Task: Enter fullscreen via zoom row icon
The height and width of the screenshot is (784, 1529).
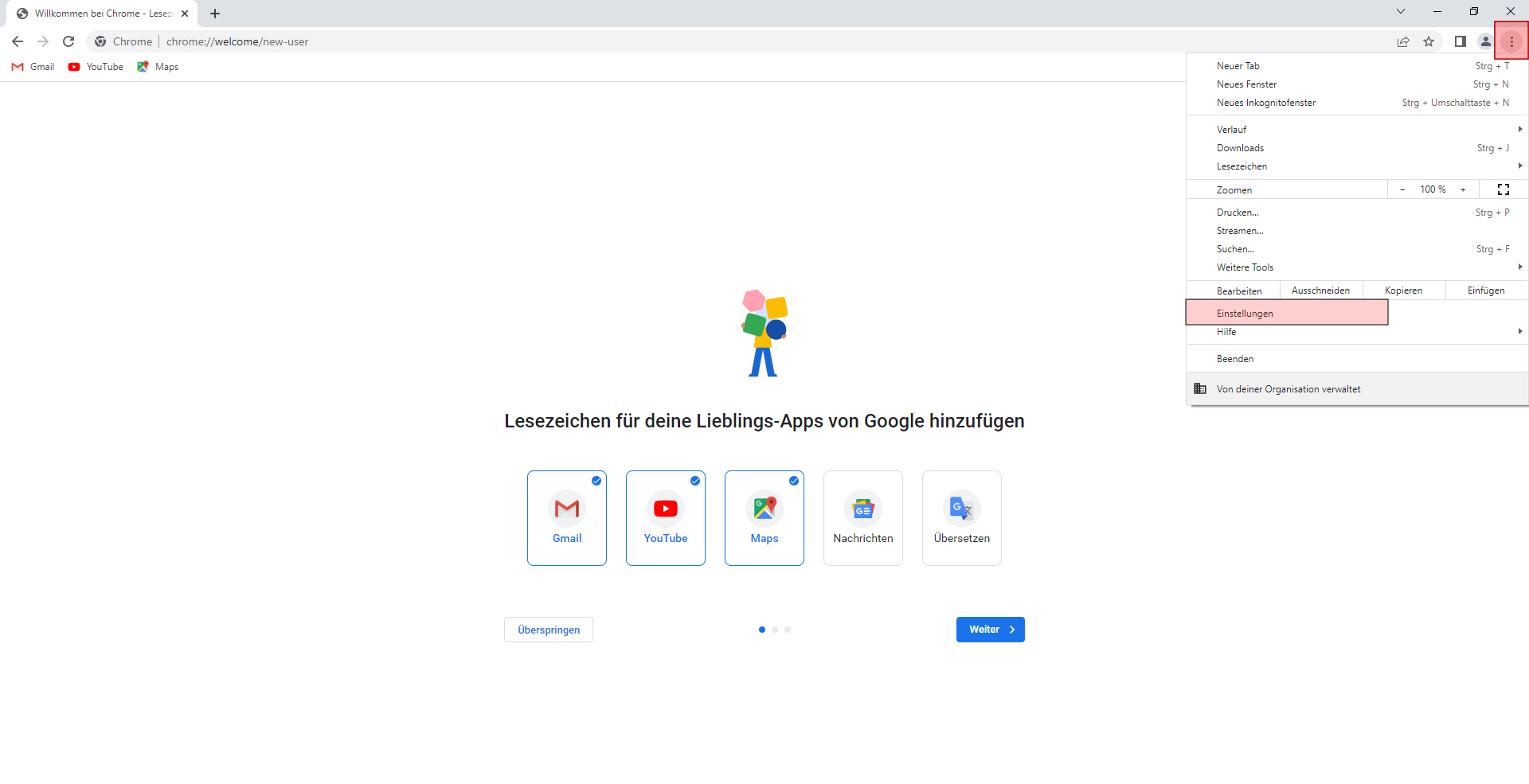Action: (x=1504, y=189)
